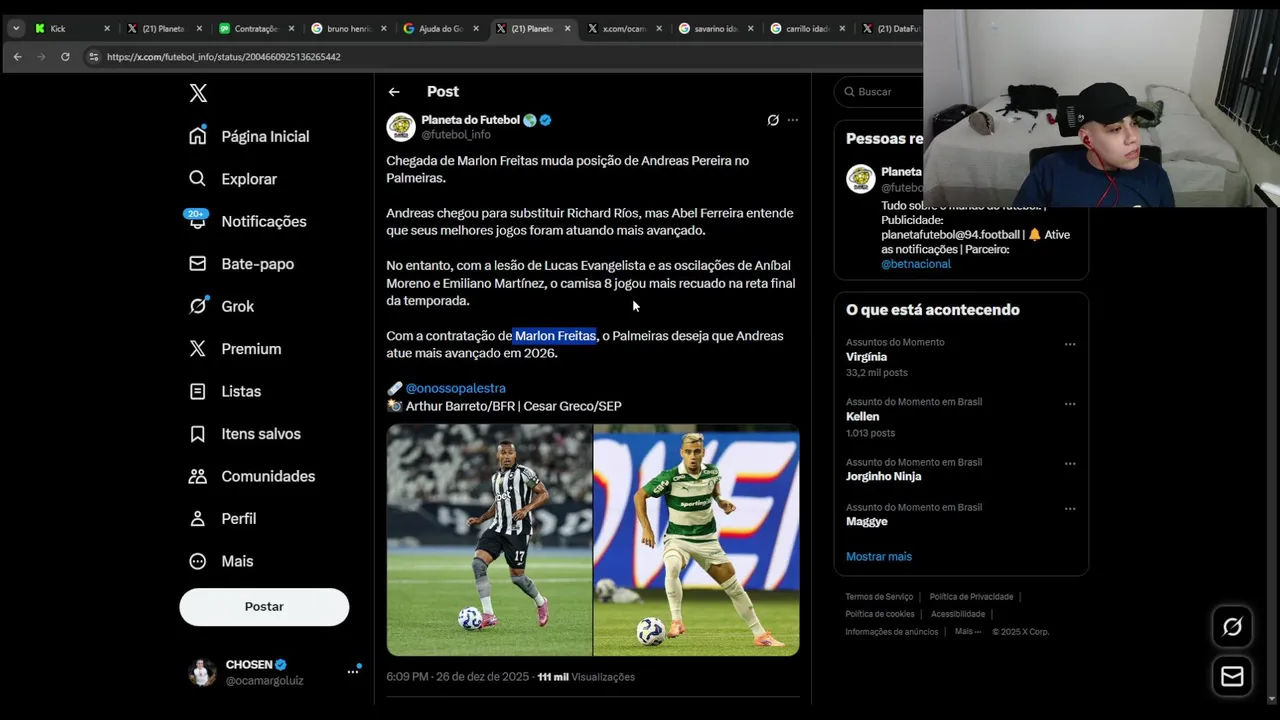Open Política de cookies link
This screenshot has height=720, width=1280.
(880, 614)
